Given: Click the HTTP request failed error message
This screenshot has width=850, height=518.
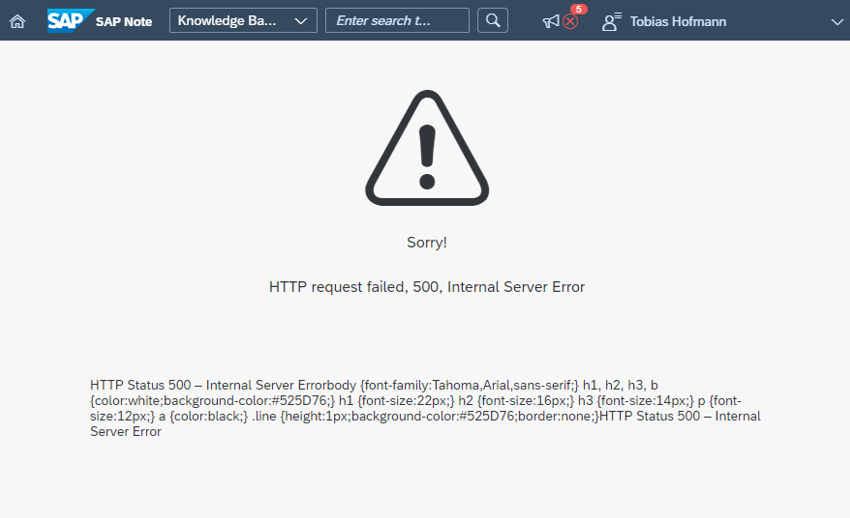Looking at the screenshot, I should point(427,287).
